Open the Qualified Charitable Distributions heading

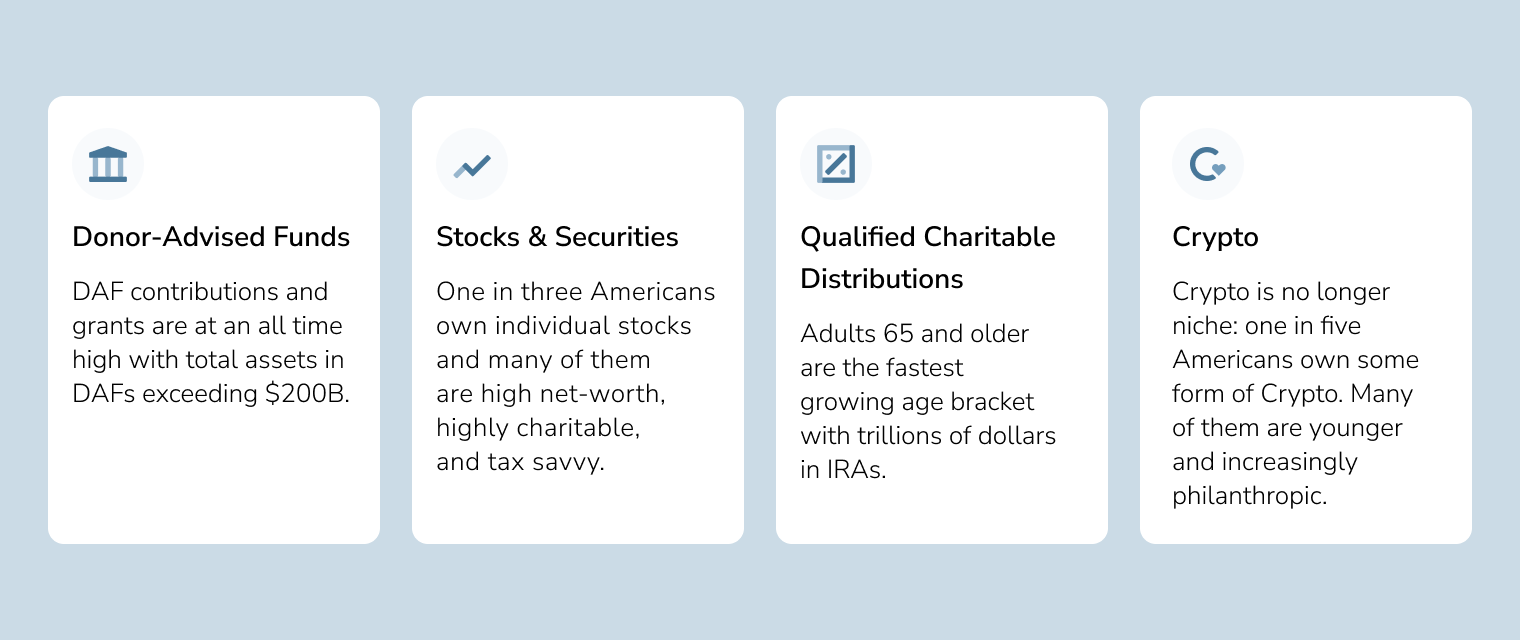click(x=928, y=257)
